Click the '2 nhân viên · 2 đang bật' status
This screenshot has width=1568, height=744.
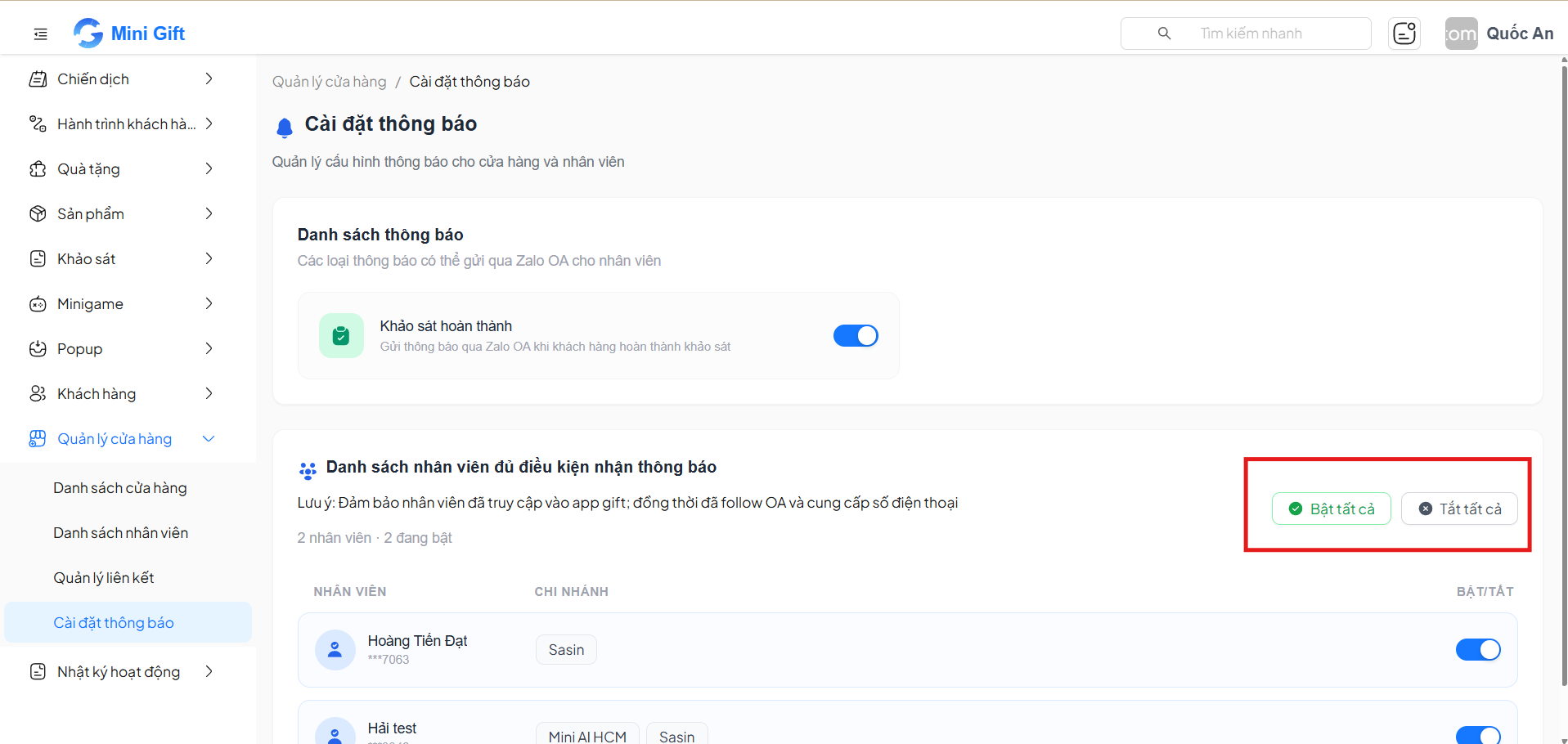(375, 538)
